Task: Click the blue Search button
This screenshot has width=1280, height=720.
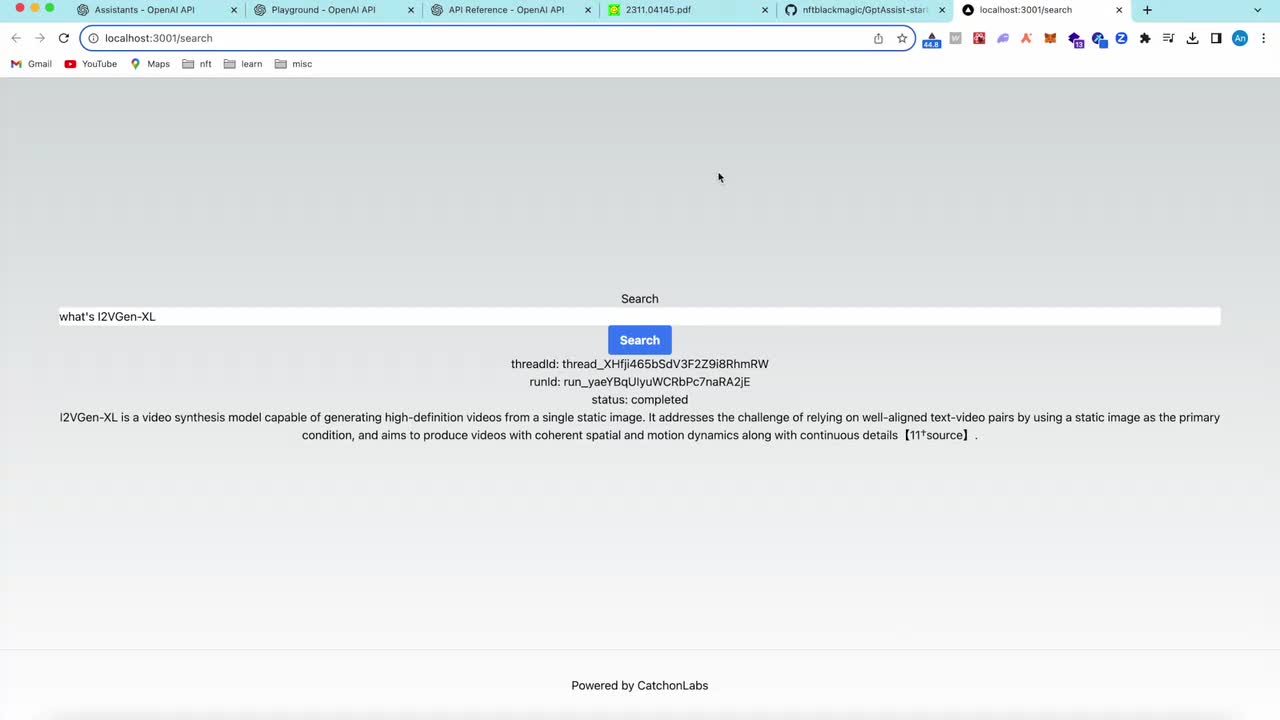Action: [x=639, y=340]
